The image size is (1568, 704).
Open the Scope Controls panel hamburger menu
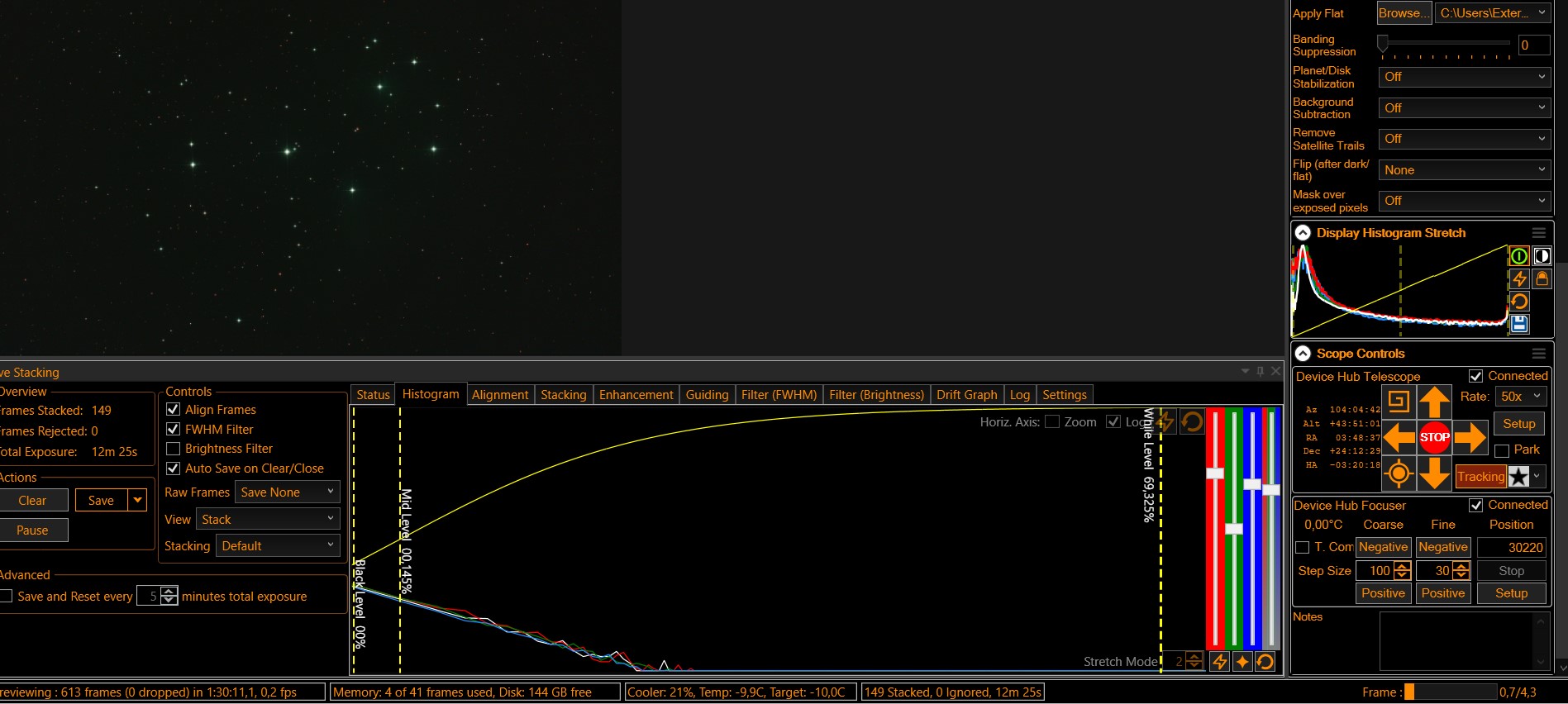tap(1539, 354)
